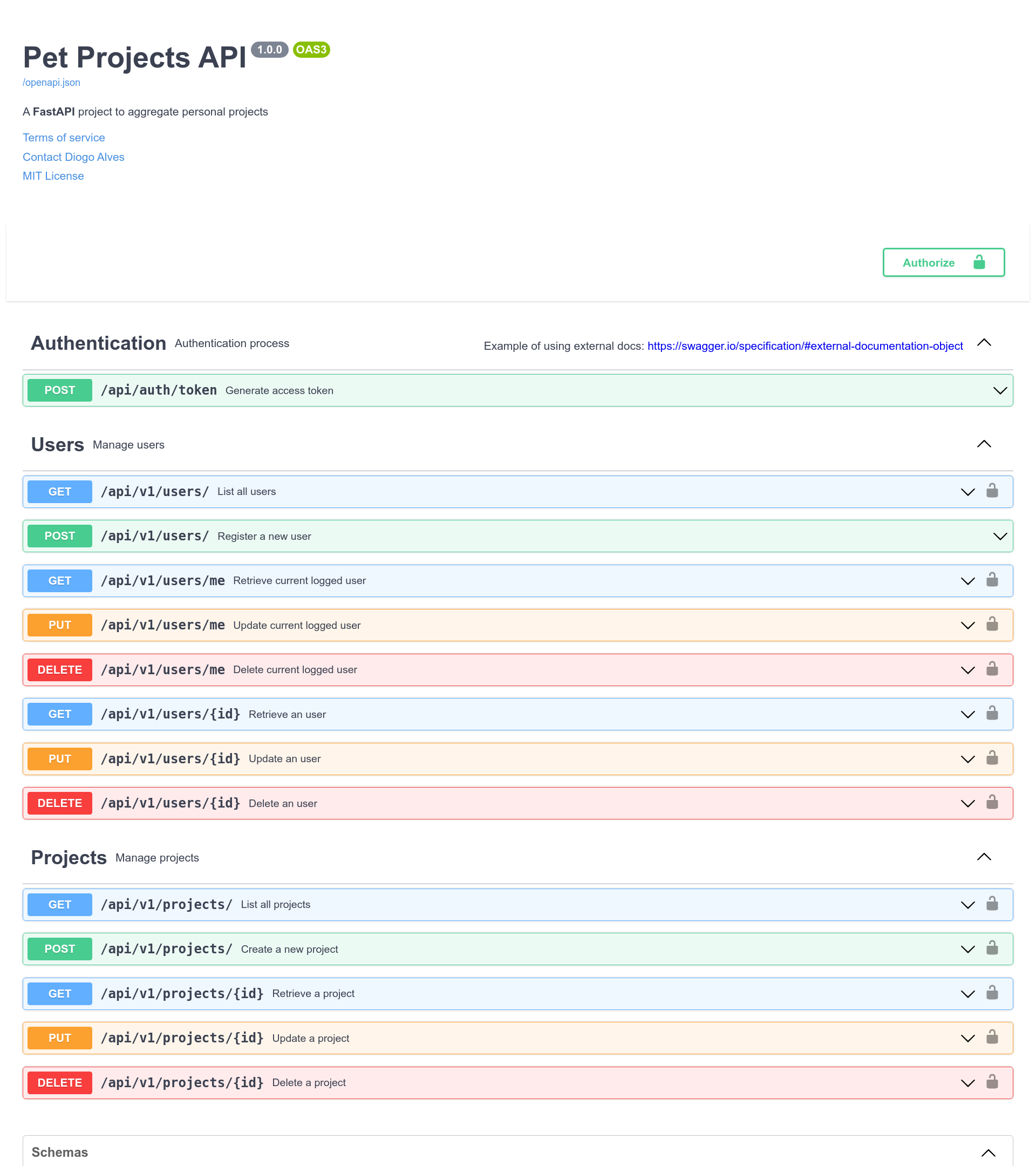The image size is (1036, 1166).
Task: Click the MIT License hyperlink
Action: click(53, 175)
